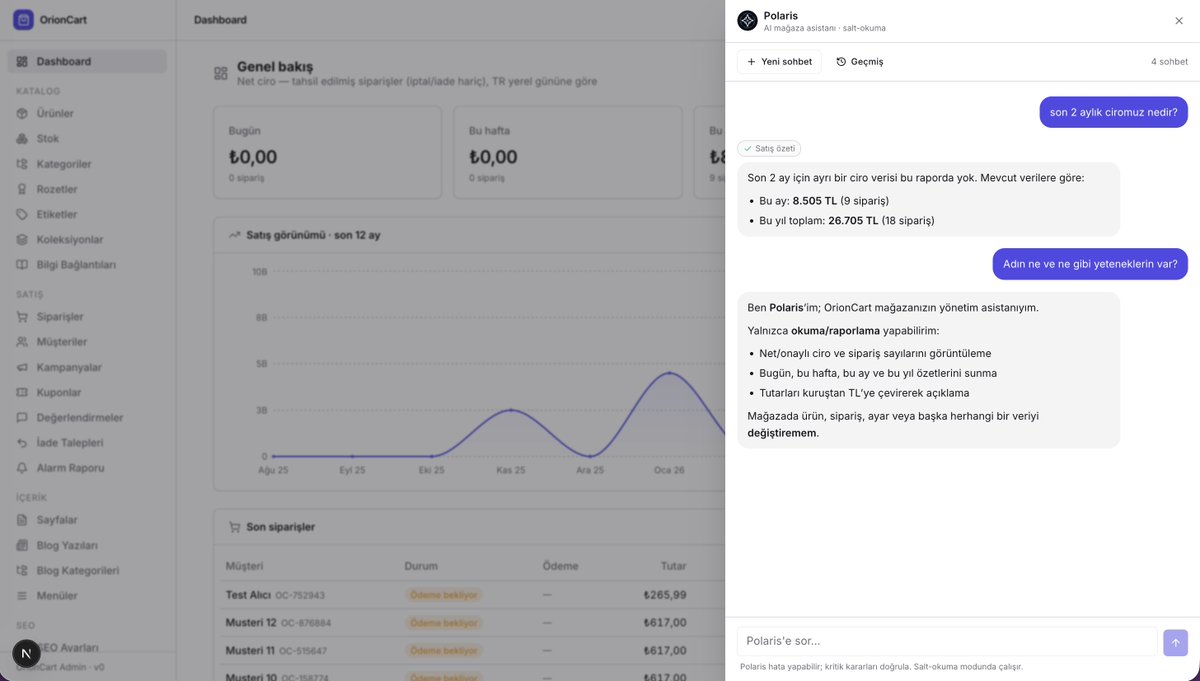Click the Test Alıcı order row
This screenshot has width=1200, height=681.
470,595
